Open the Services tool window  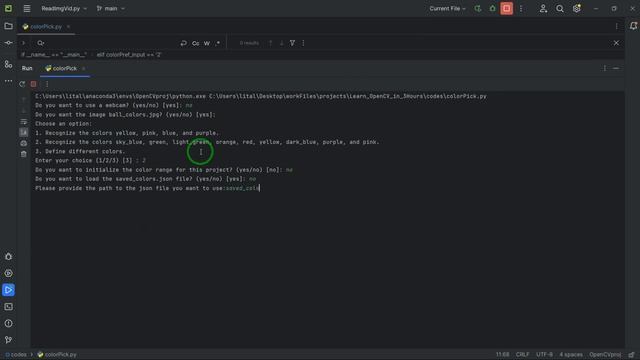pos(8,273)
